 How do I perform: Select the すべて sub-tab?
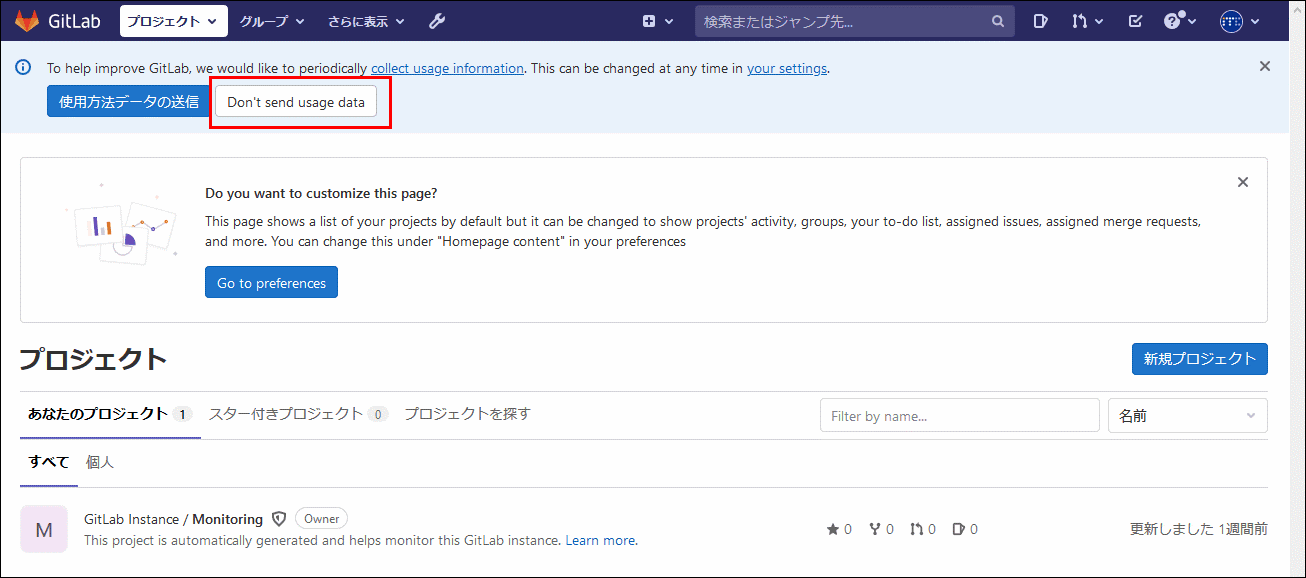(x=49, y=462)
